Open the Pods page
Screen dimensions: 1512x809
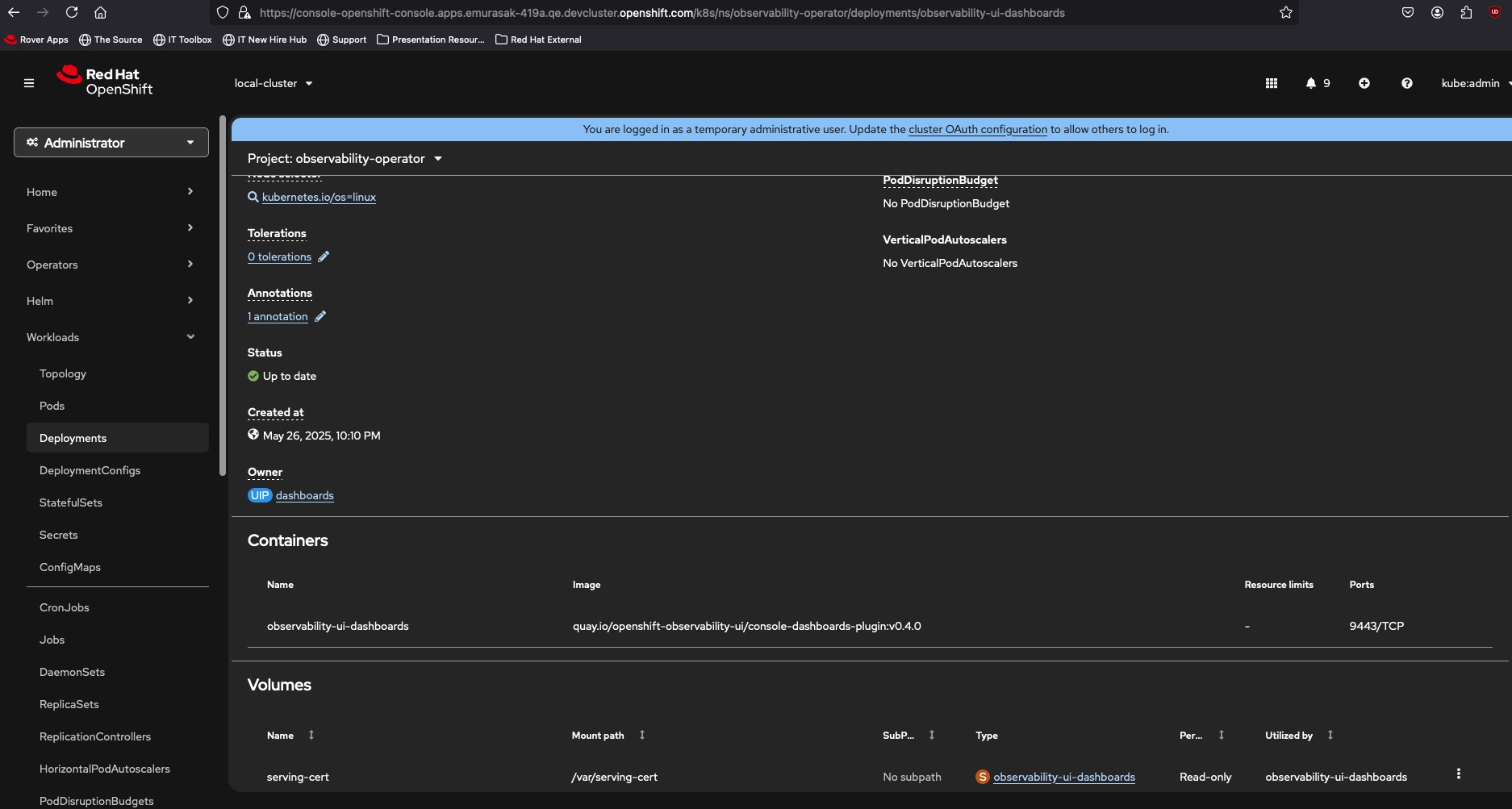[52, 406]
